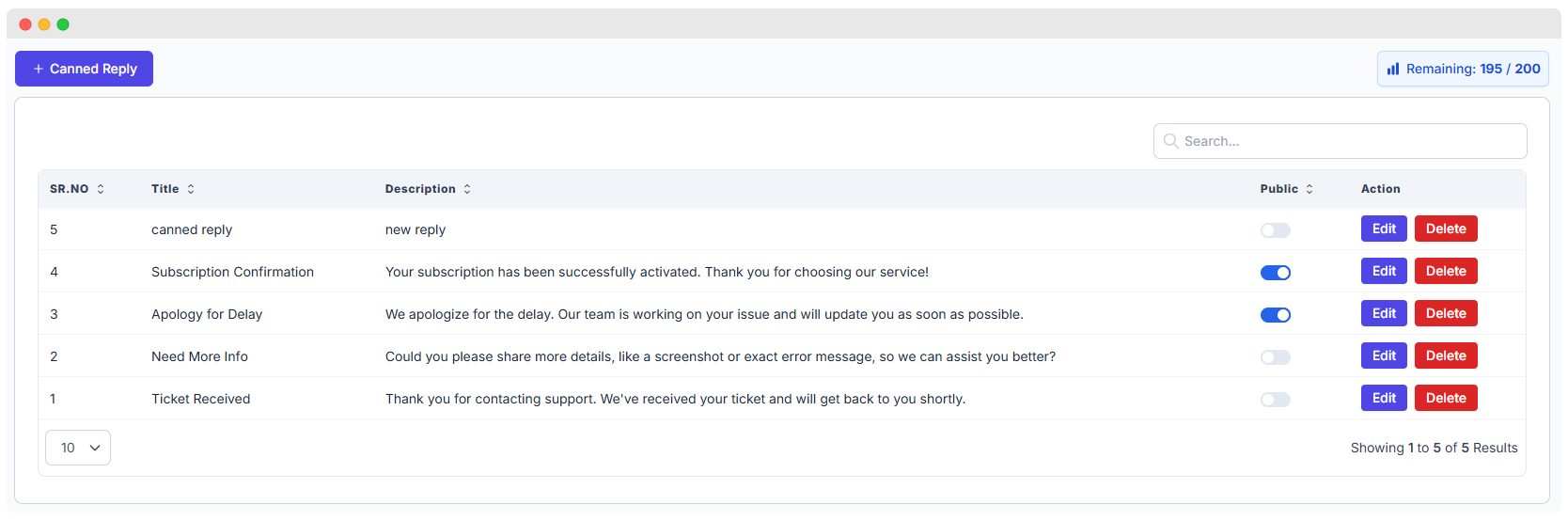Sort table by SR.NO column arrows
The height and width of the screenshot is (521, 1568).
[x=101, y=189]
